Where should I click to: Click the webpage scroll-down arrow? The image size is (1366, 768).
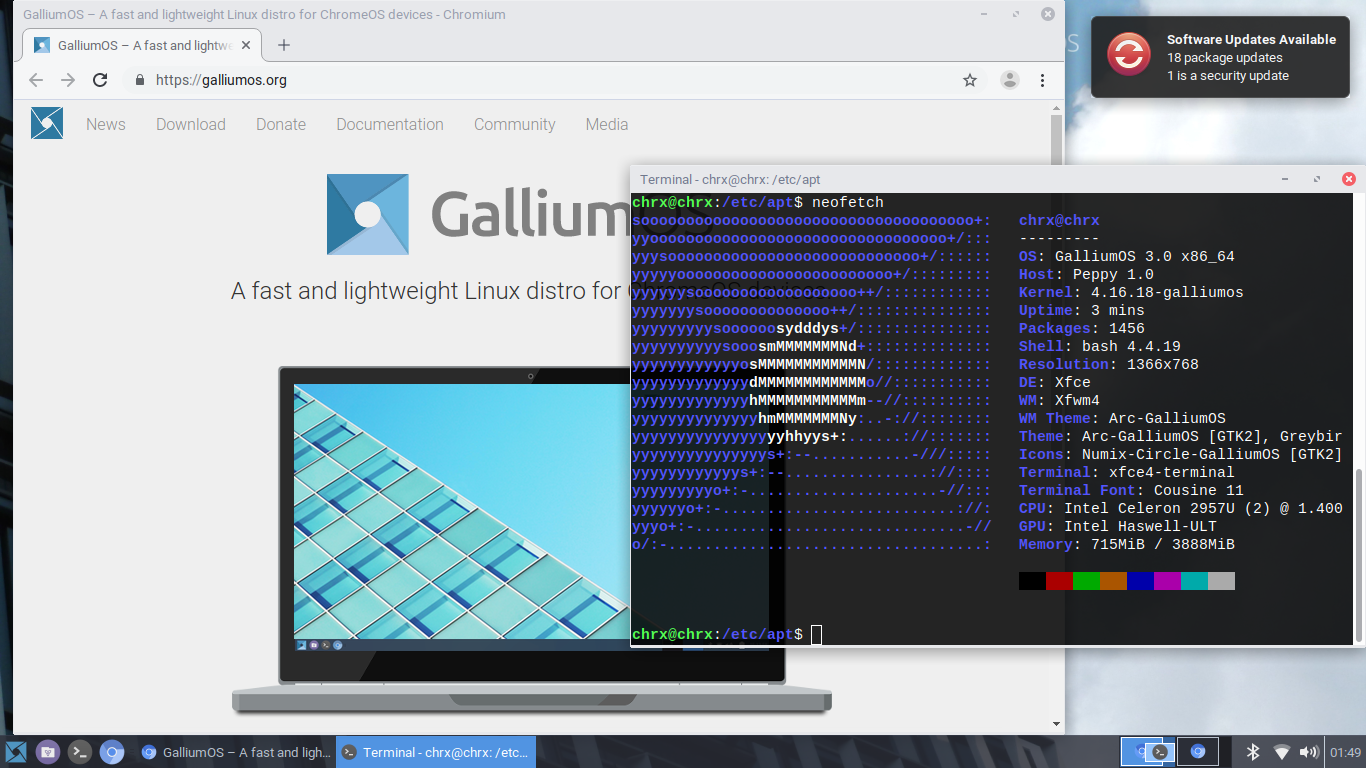click(1057, 724)
